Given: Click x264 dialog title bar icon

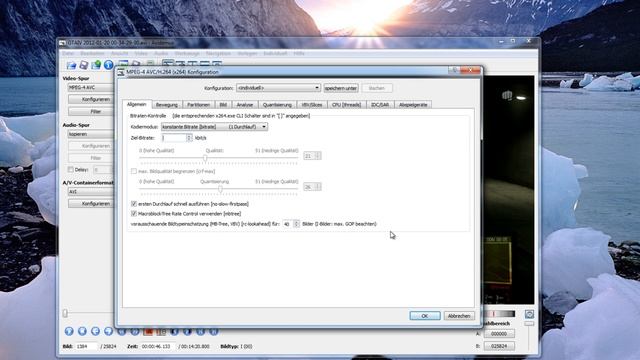Looking at the screenshot, I should tap(121, 72).
